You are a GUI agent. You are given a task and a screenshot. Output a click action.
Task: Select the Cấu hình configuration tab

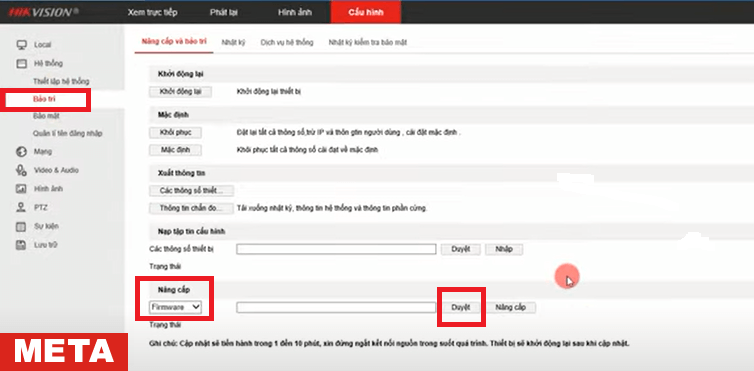point(366,12)
